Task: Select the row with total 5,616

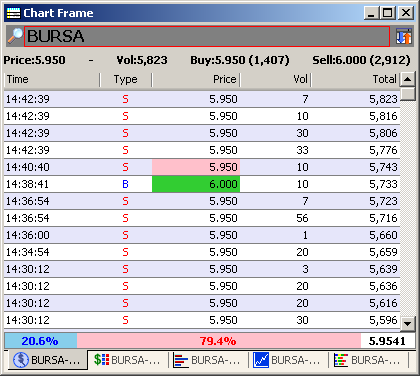Action: [202, 303]
